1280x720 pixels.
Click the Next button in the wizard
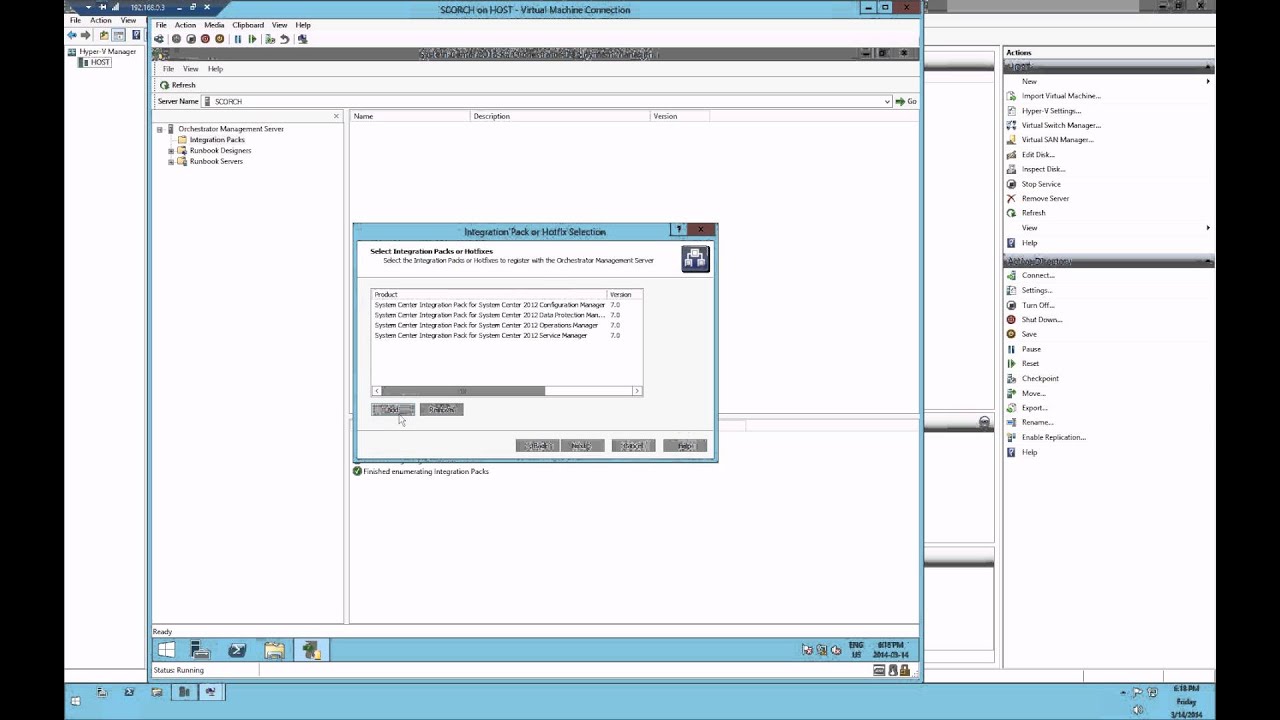[583, 445]
